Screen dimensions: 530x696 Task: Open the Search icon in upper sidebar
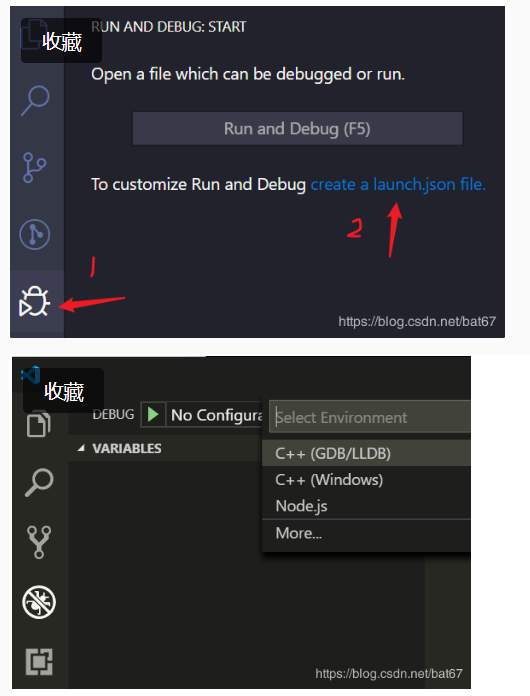click(35, 100)
